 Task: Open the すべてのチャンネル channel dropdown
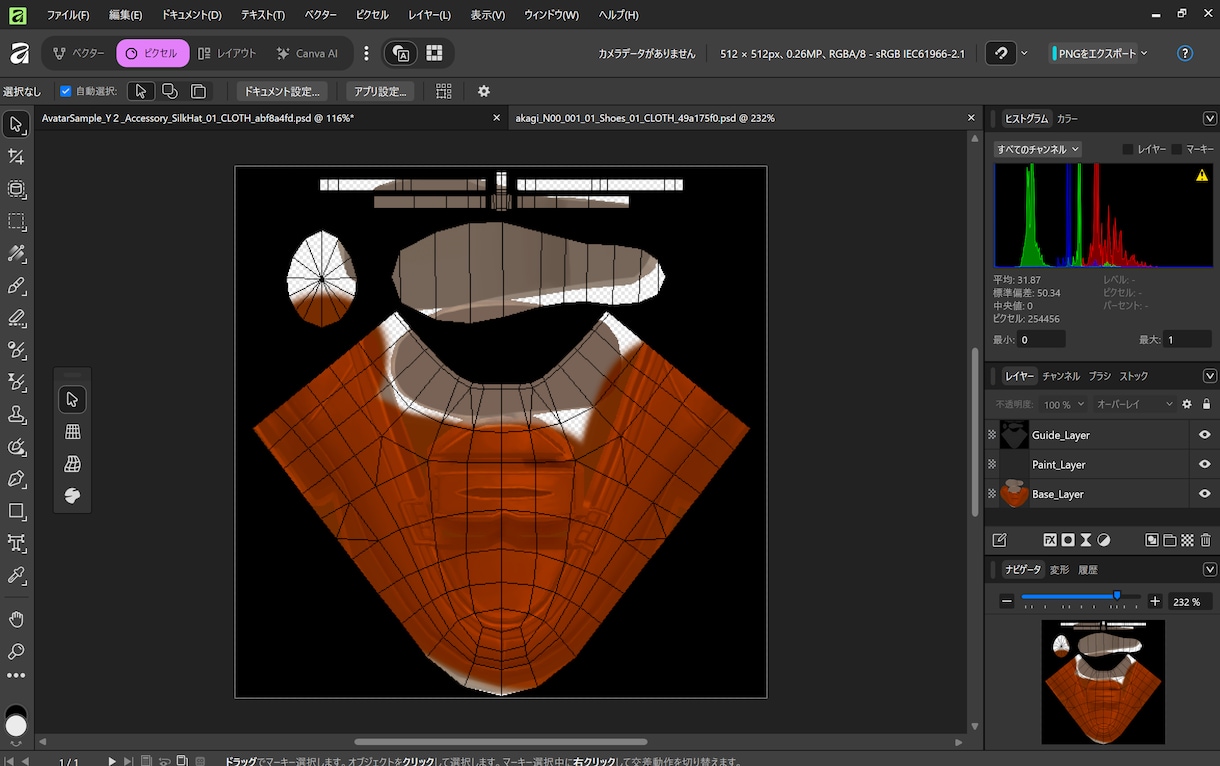pyautogui.click(x=1038, y=149)
